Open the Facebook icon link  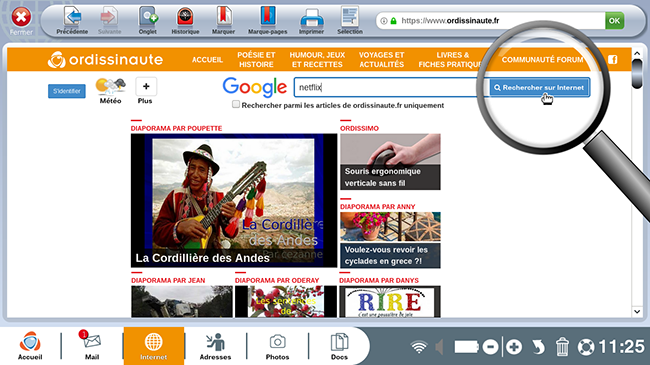(x=613, y=60)
